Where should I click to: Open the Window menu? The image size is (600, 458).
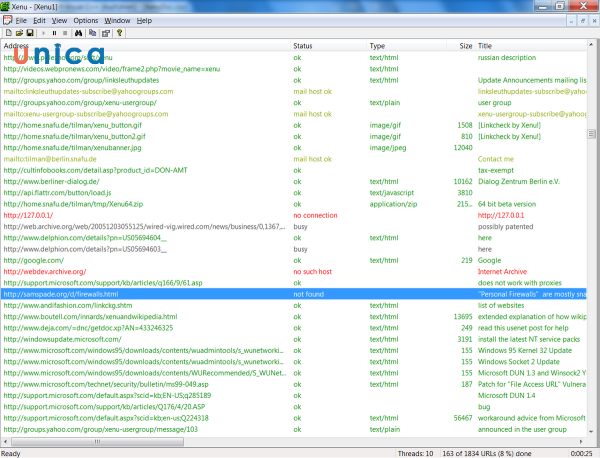117,20
